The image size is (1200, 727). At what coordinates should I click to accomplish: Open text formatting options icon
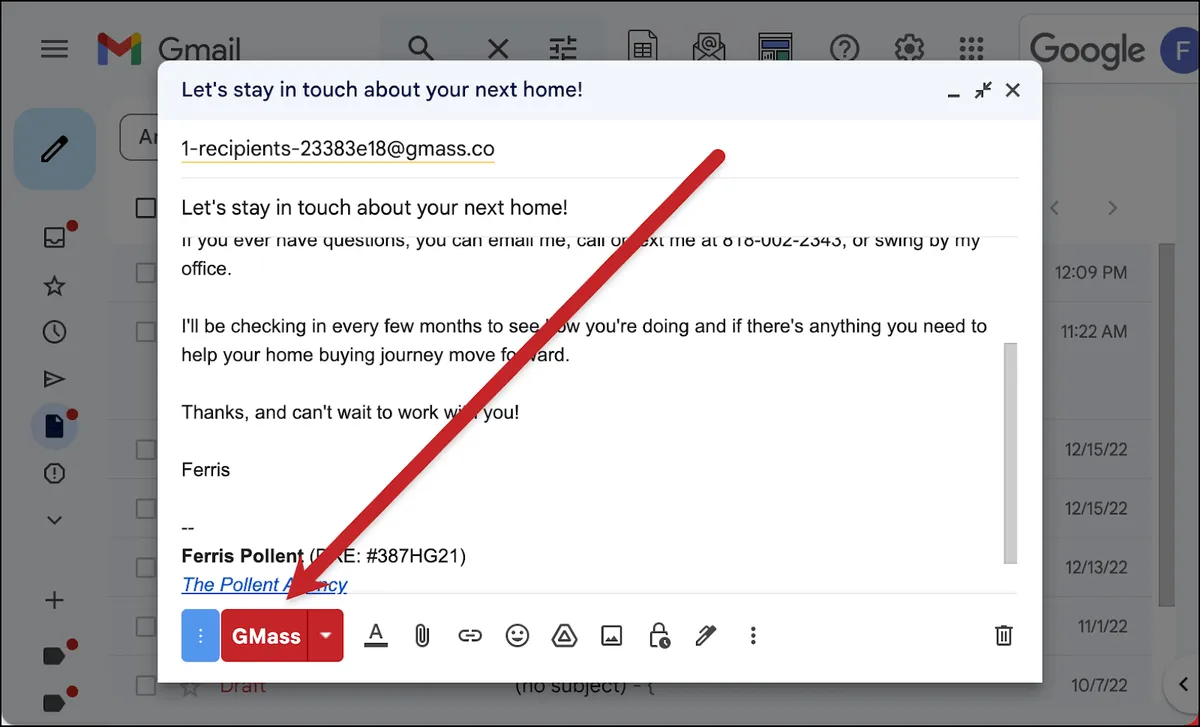click(376, 635)
